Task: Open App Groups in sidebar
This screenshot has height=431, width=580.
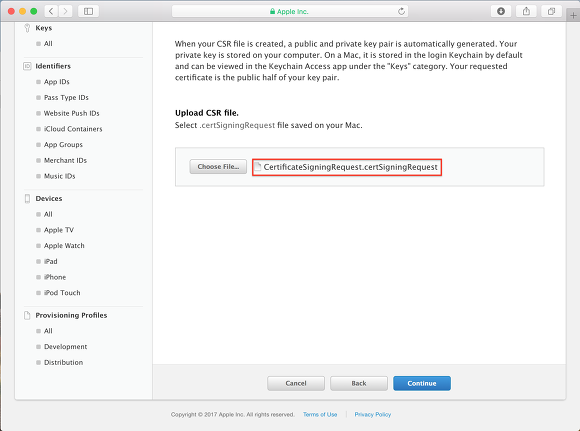Action: 63,145
